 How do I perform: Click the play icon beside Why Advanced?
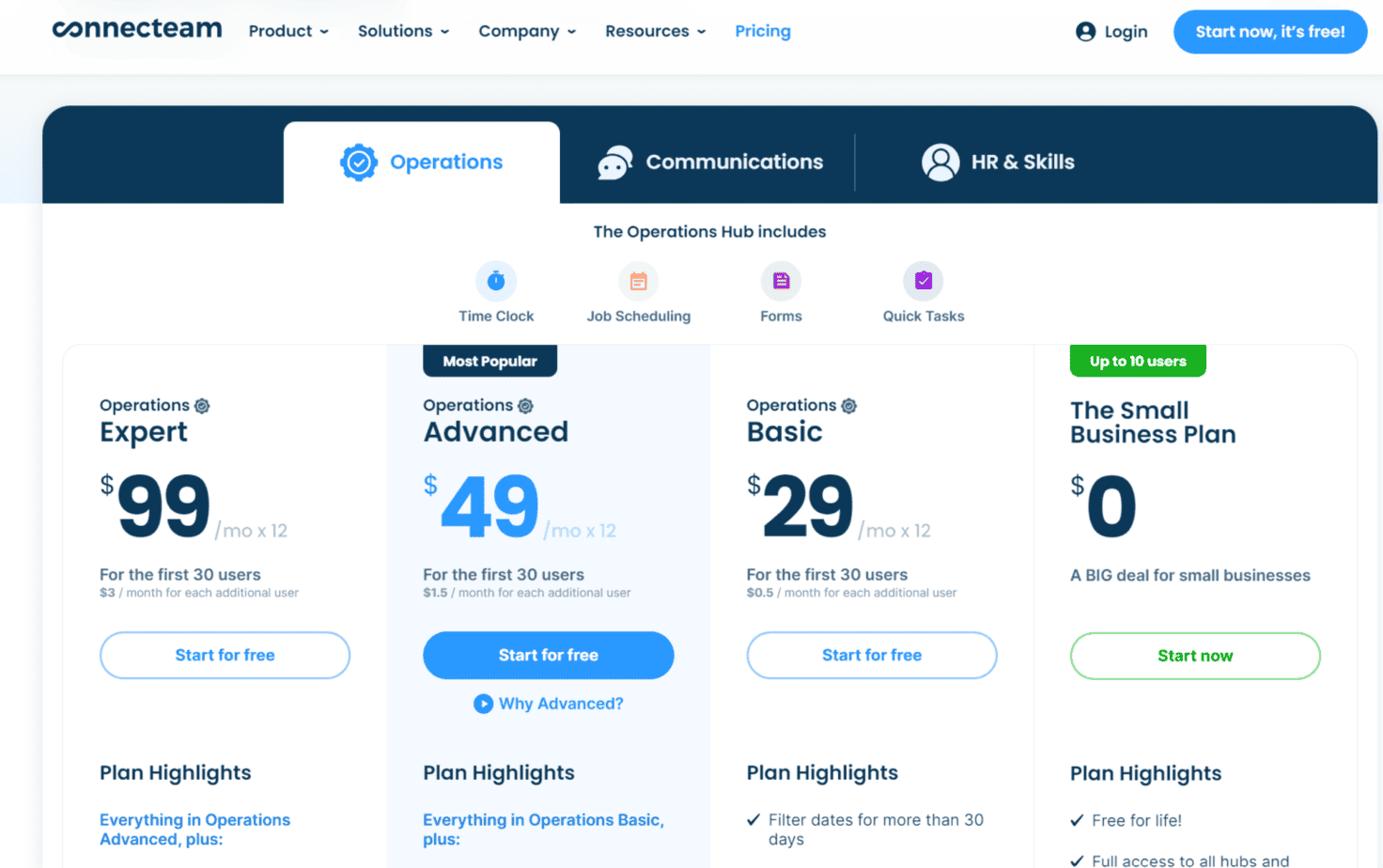coord(483,704)
